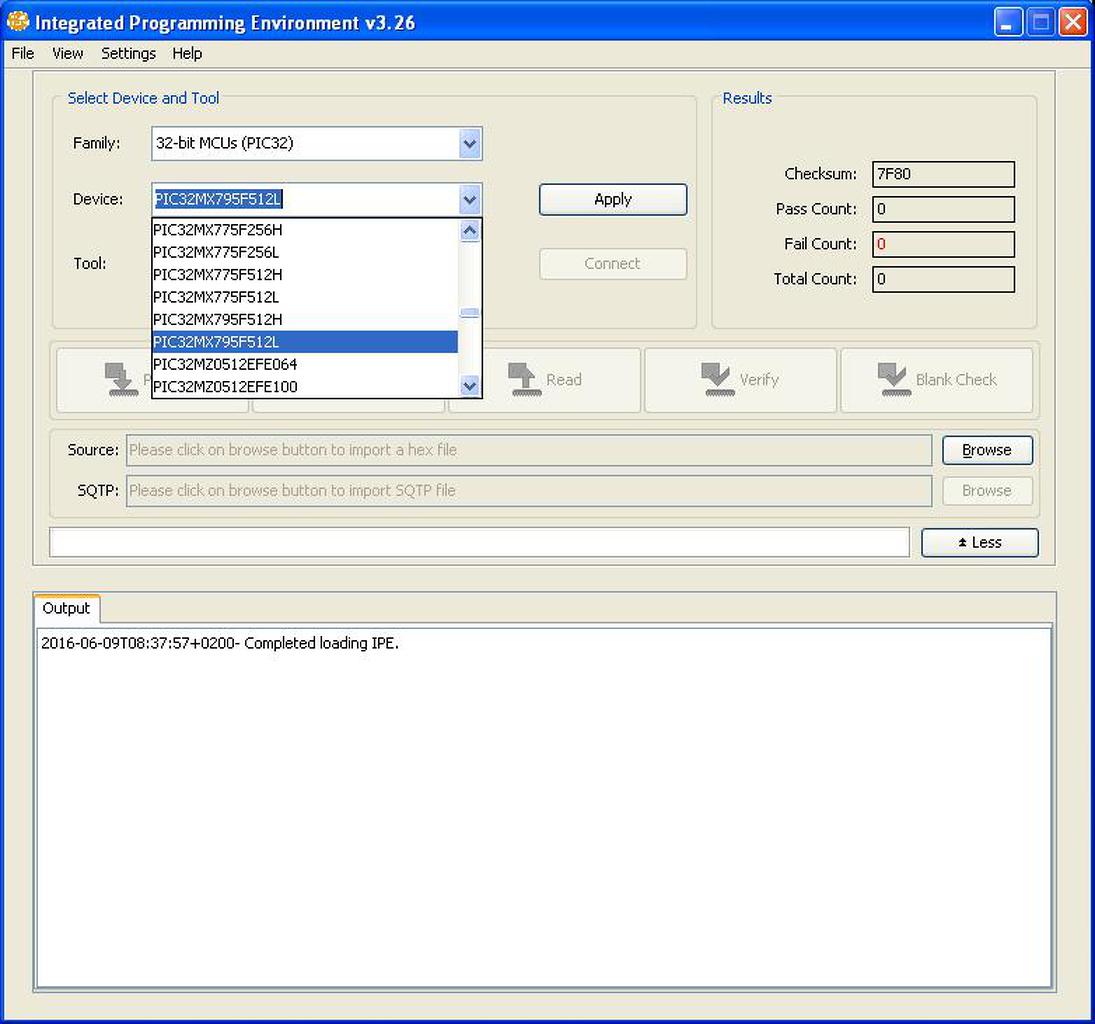This screenshot has width=1095, height=1024.
Task: Click the 'Completed loading IPE' output line
Action: (219, 643)
